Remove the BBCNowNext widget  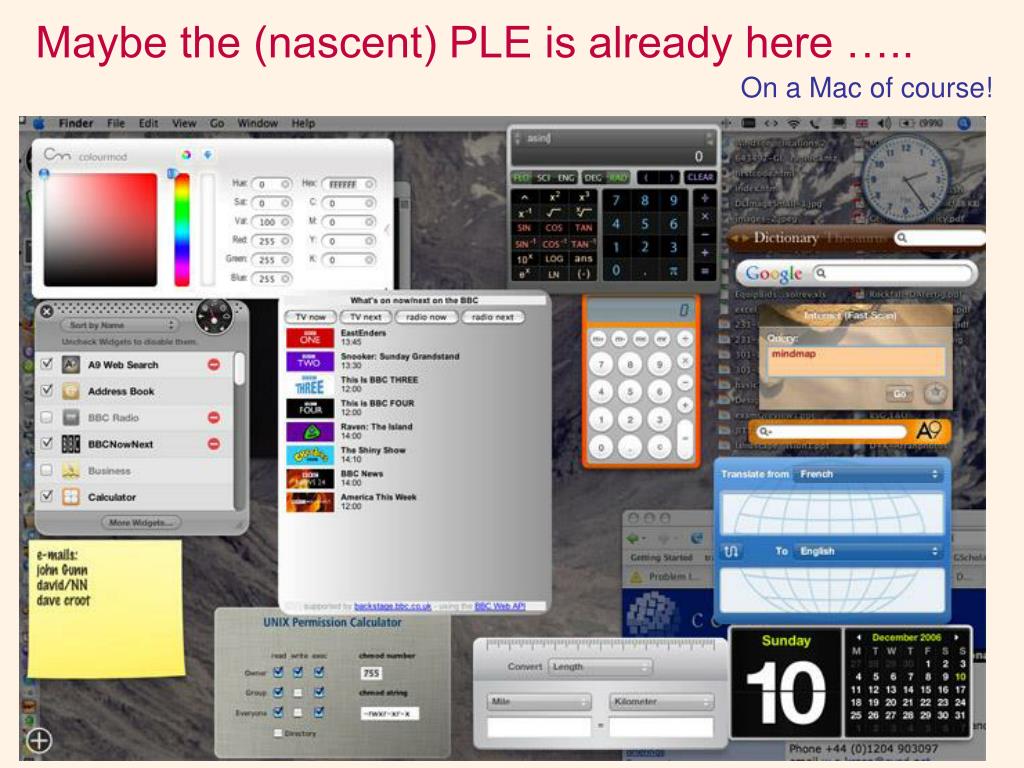coord(214,444)
